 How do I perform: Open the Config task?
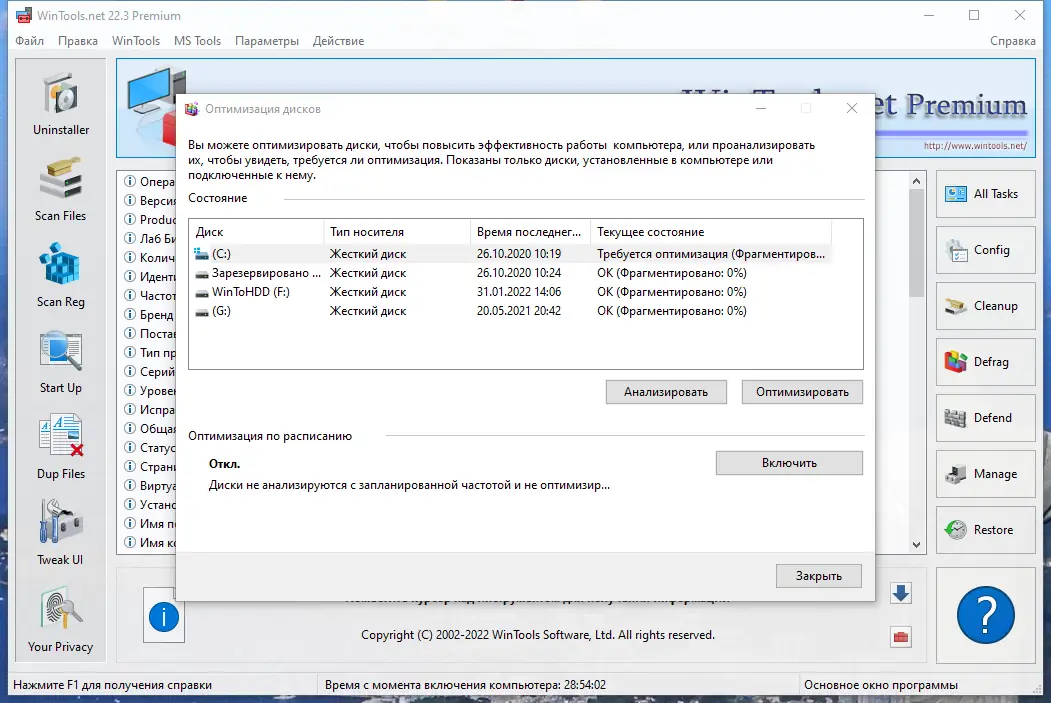[985, 250]
